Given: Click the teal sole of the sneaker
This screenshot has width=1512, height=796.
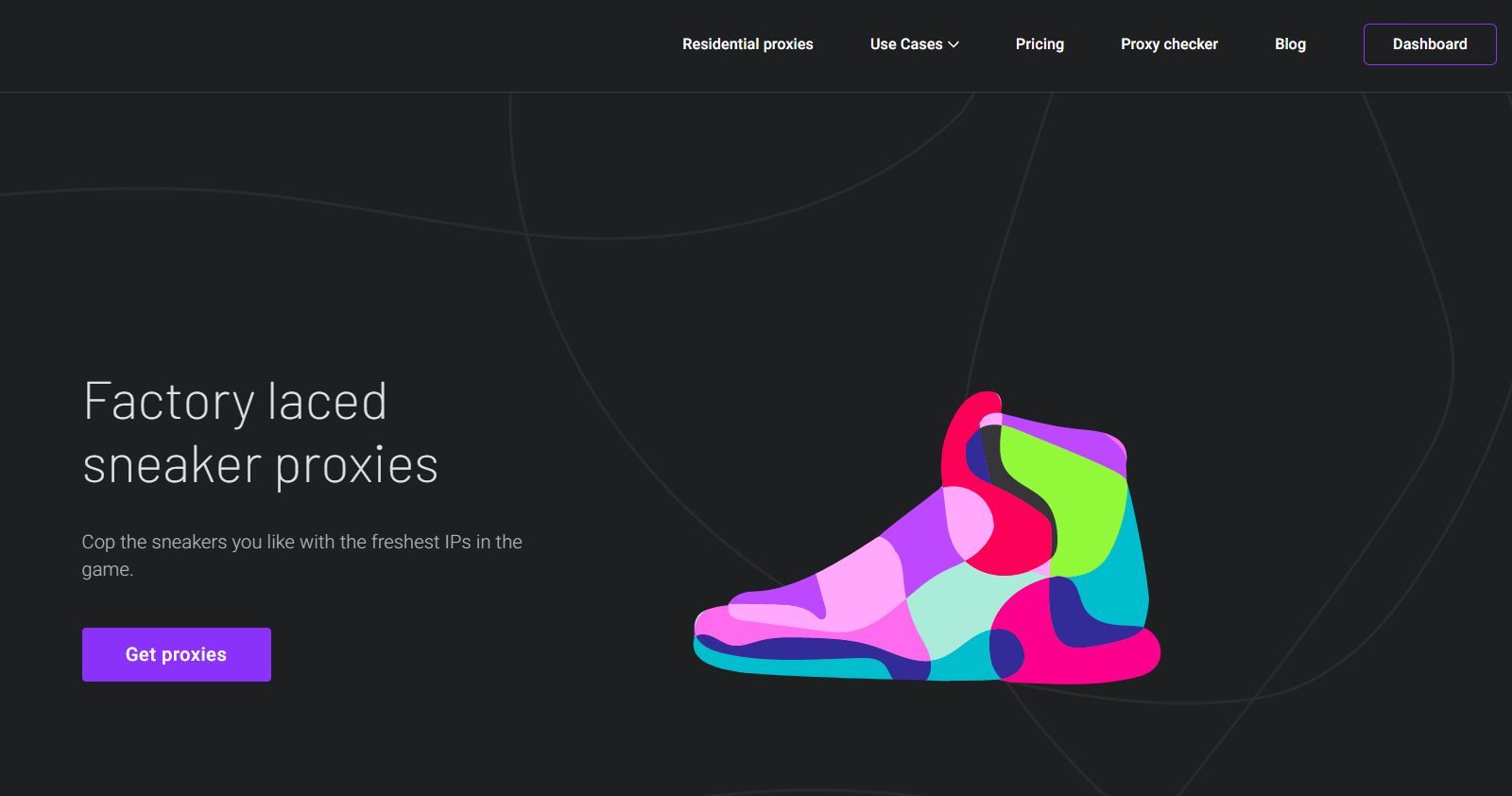Looking at the screenshot, I should [794, 666].
